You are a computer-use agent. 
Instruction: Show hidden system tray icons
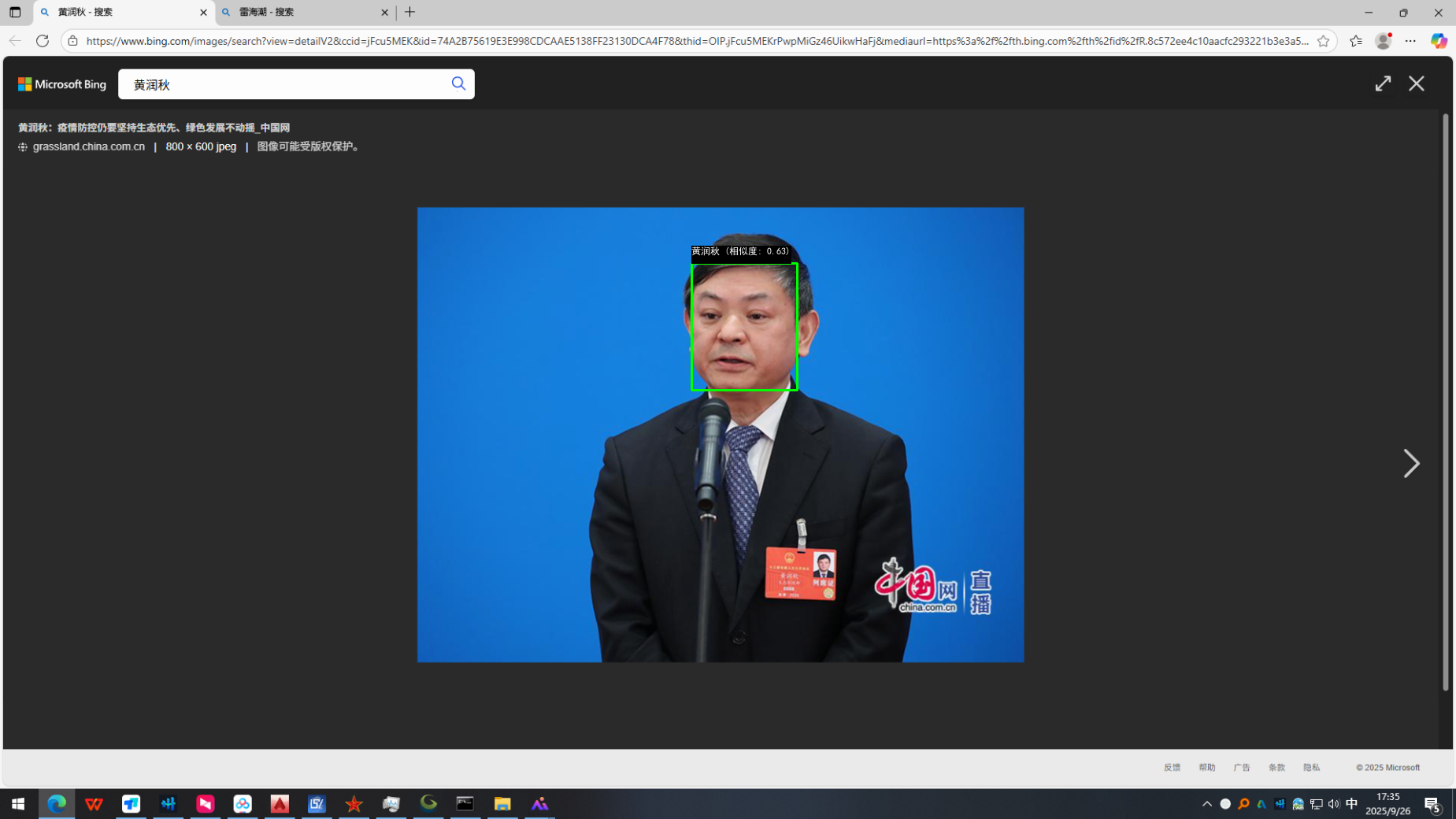[1206, 804]
